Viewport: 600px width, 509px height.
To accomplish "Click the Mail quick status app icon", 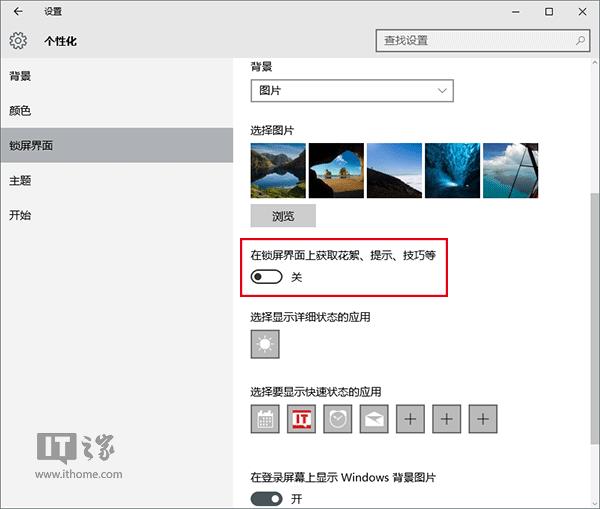I will click(x=376, y=420).
